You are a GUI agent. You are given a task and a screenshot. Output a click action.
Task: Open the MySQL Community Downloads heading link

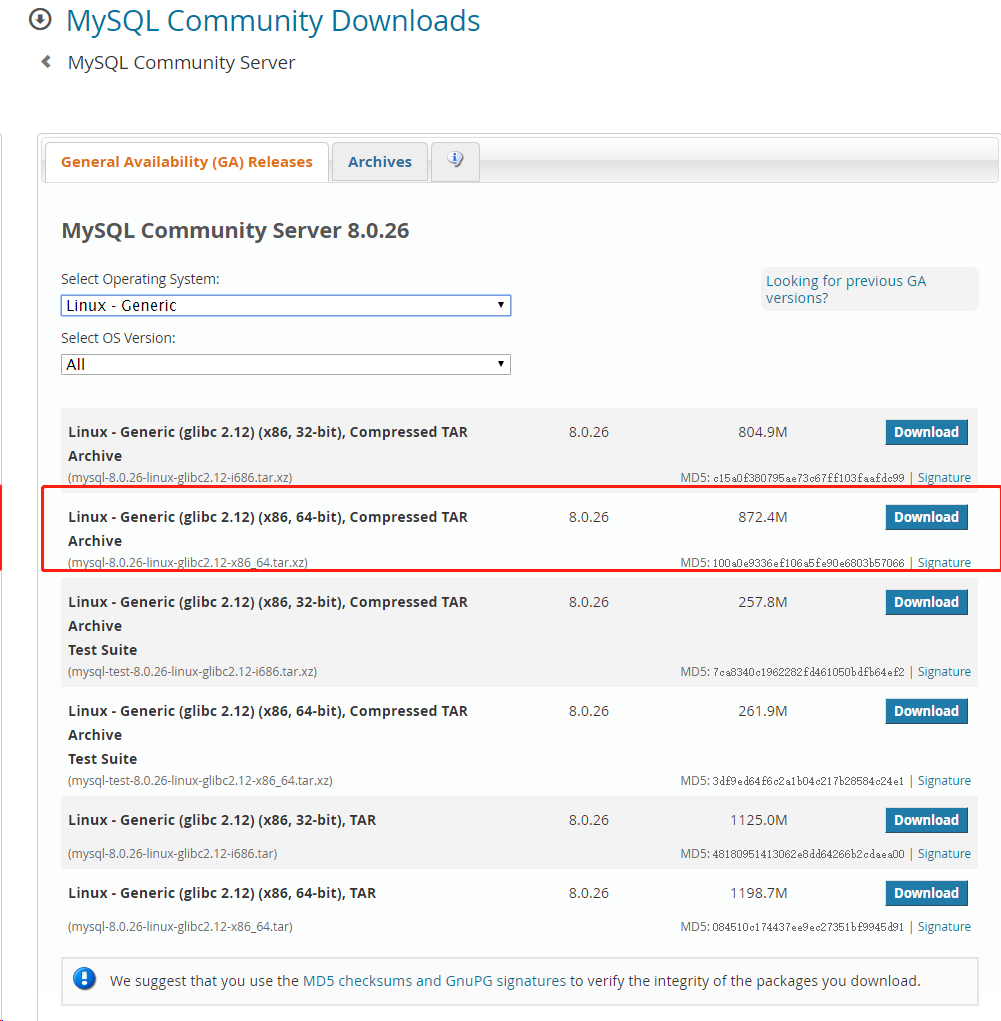(273, 21)
